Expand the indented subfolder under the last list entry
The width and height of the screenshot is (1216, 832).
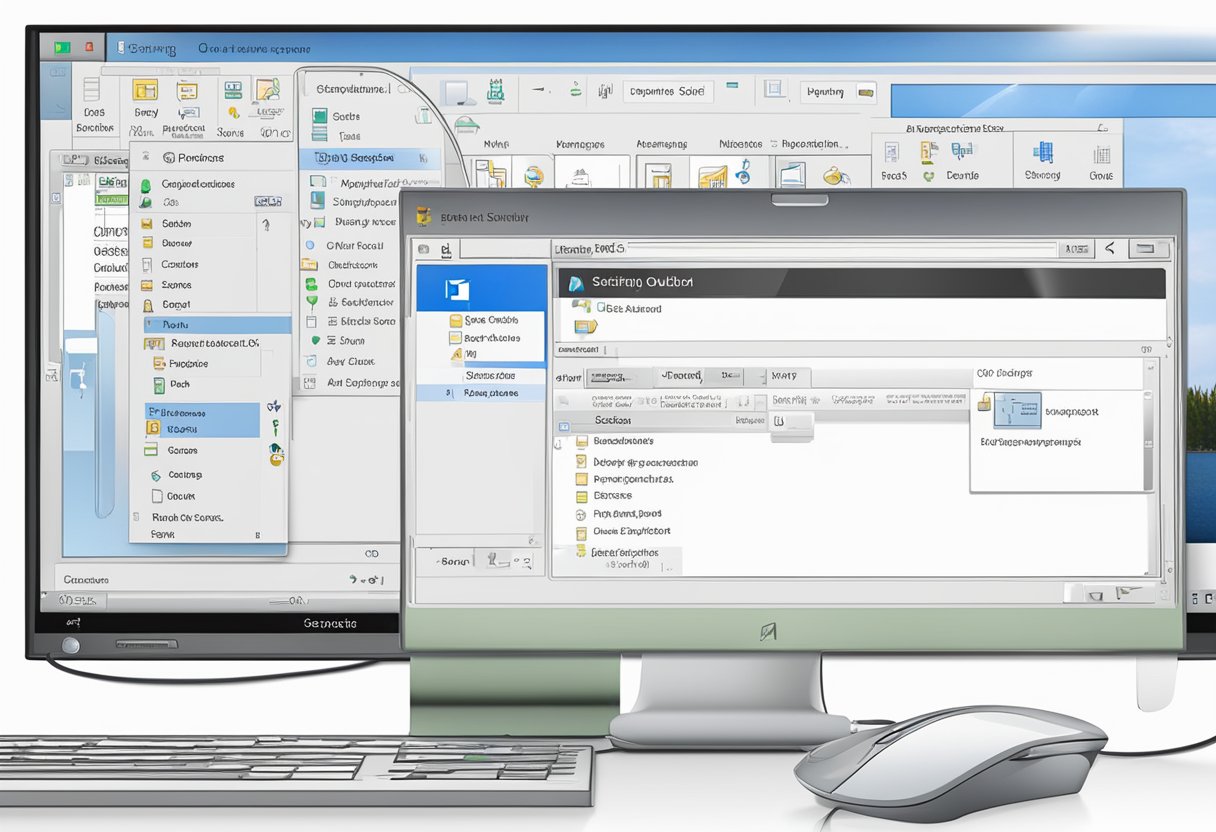(627, 564)
